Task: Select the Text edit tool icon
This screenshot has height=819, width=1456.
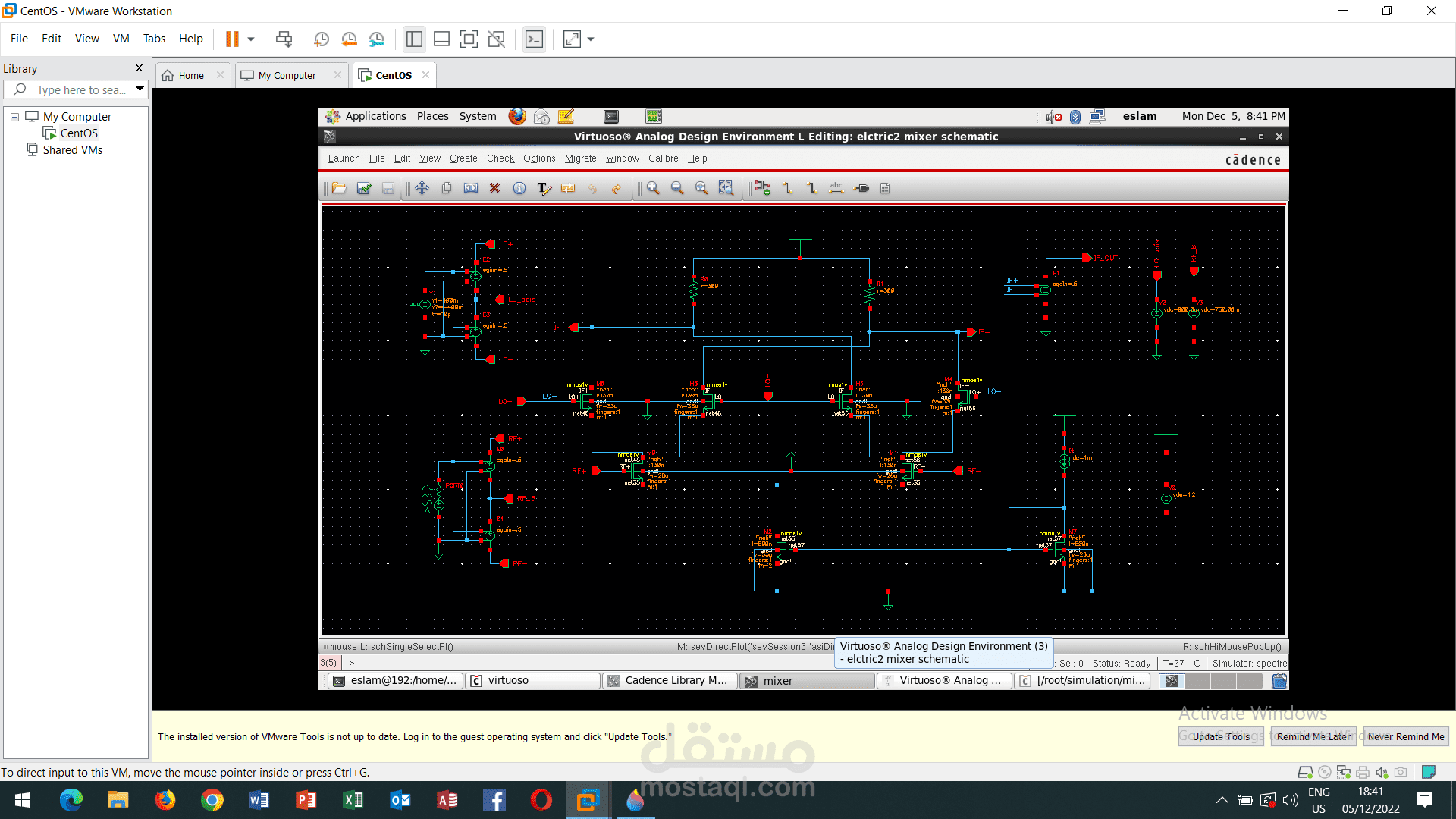Action: 544,188
